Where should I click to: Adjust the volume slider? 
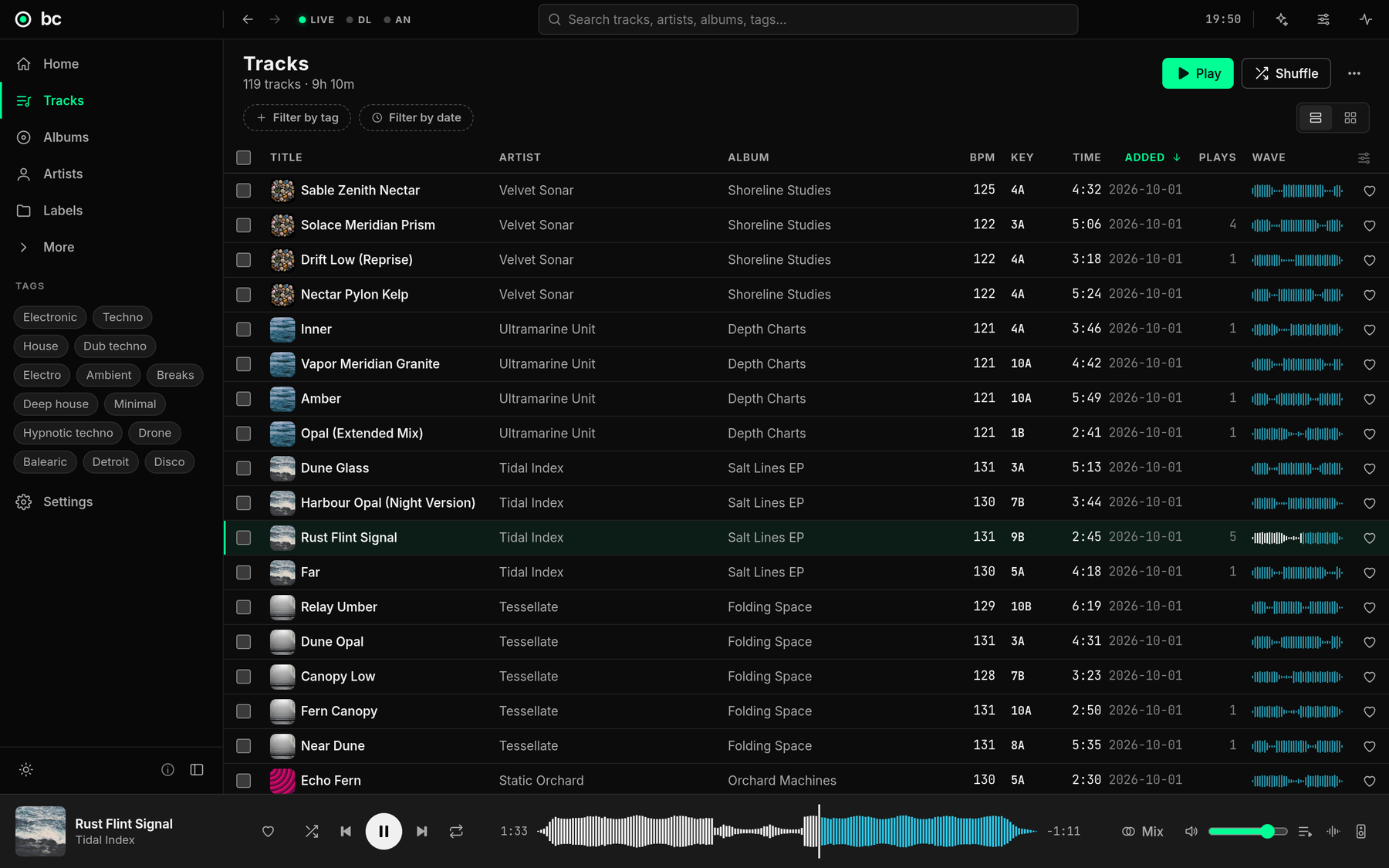(x=1248, y=831)
